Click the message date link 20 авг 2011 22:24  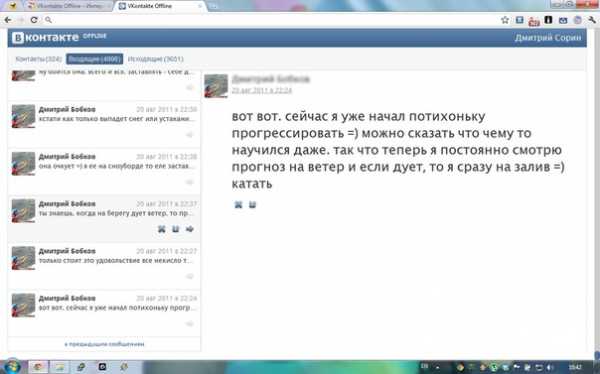262,90
